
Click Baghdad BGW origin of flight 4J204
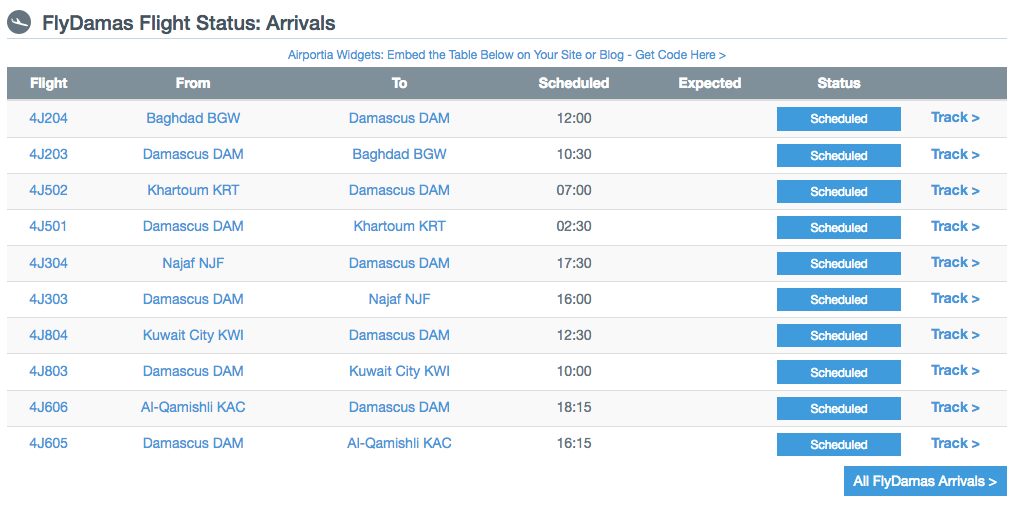tap(193, 118)
